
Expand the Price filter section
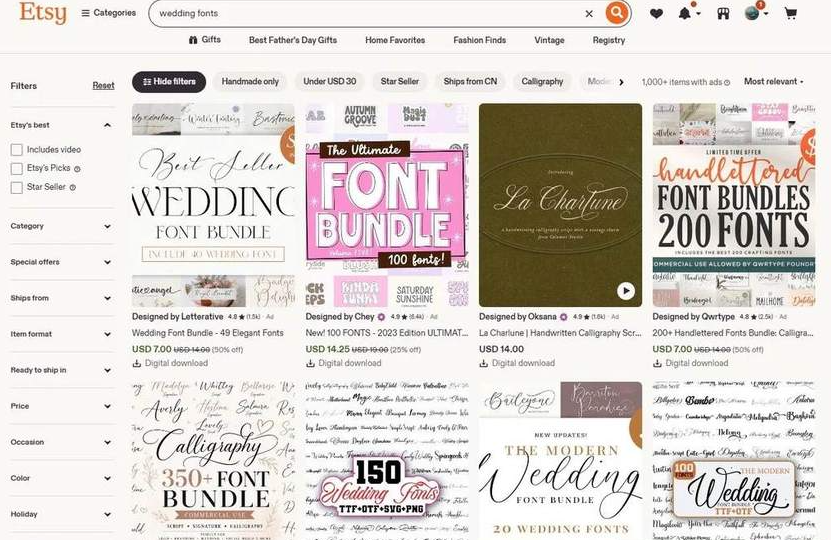(61, 406)
